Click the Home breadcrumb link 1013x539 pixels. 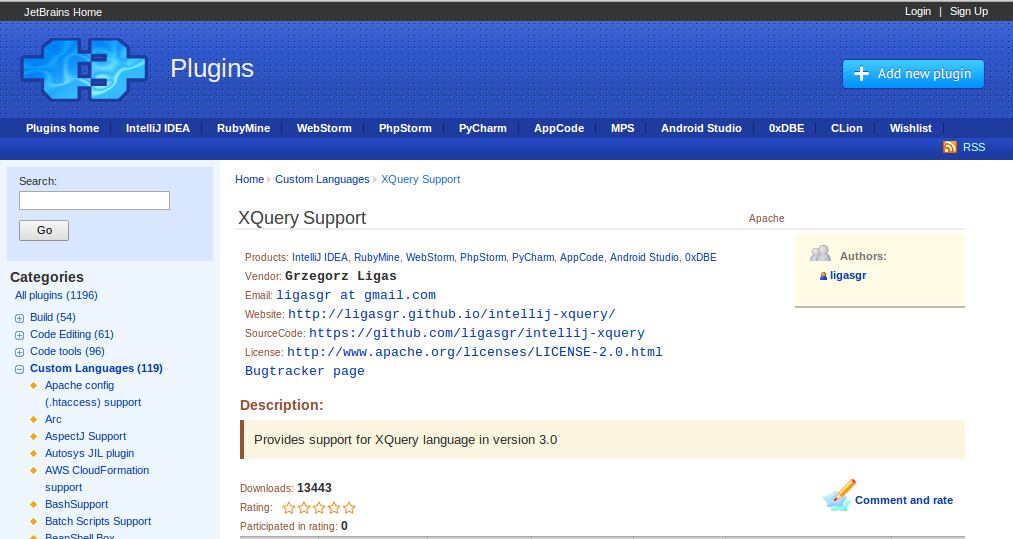[249, 179]
